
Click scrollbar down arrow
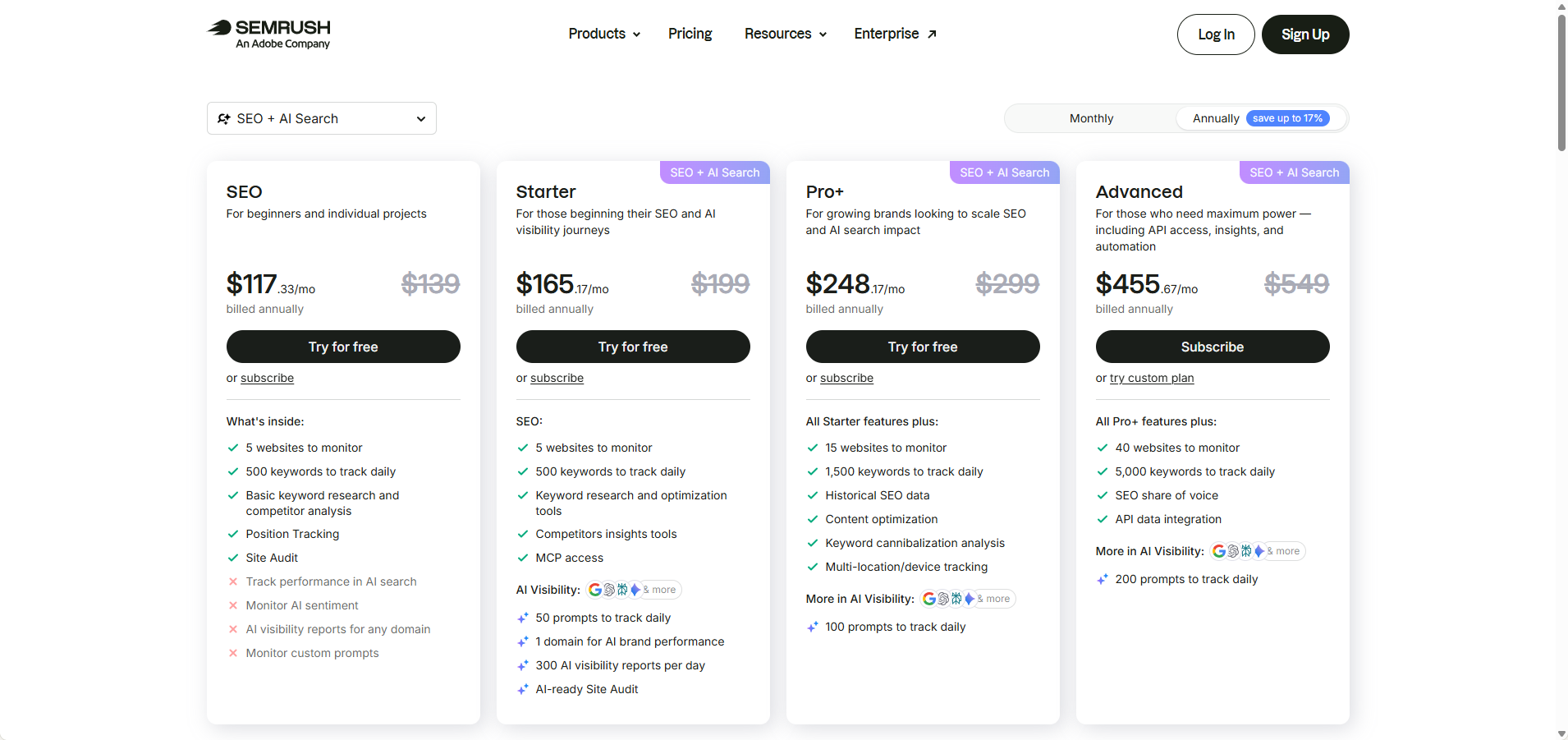click(x=1561, y=733)
